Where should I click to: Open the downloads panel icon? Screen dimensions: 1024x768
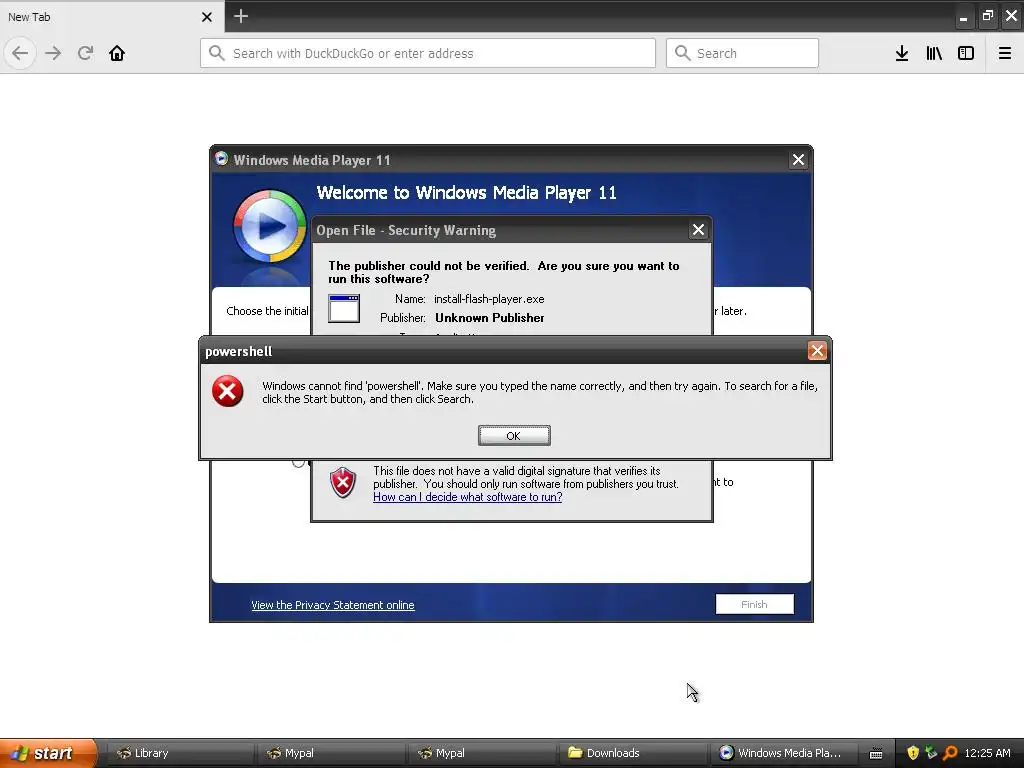point(902,53)
